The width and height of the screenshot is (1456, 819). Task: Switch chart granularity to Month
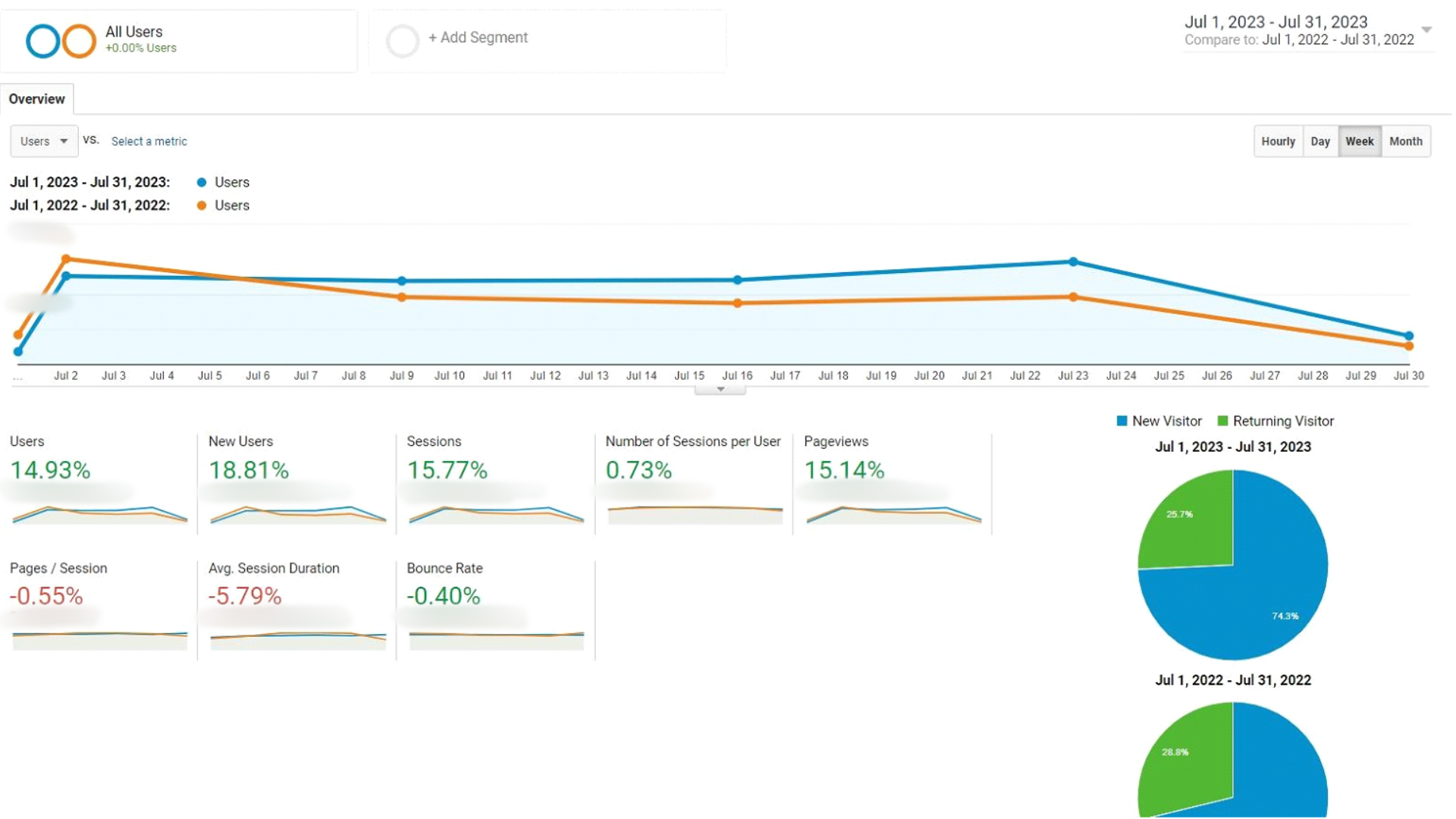point(1405,142)
